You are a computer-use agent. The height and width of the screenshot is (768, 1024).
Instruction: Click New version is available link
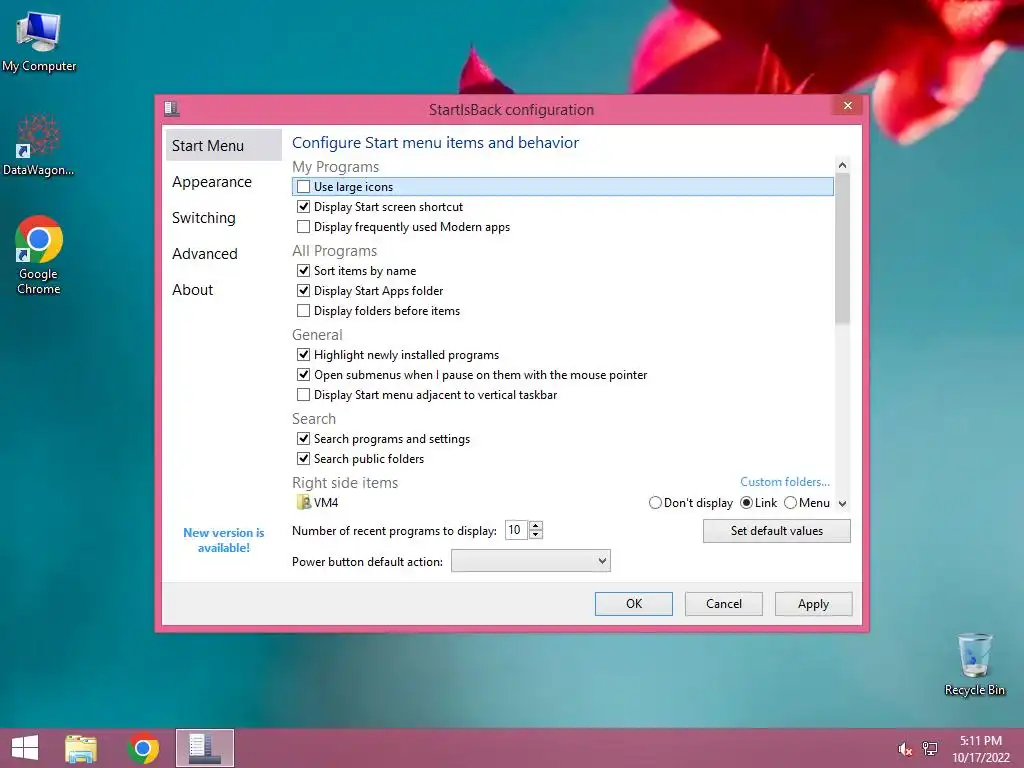[x=224, y=540]
